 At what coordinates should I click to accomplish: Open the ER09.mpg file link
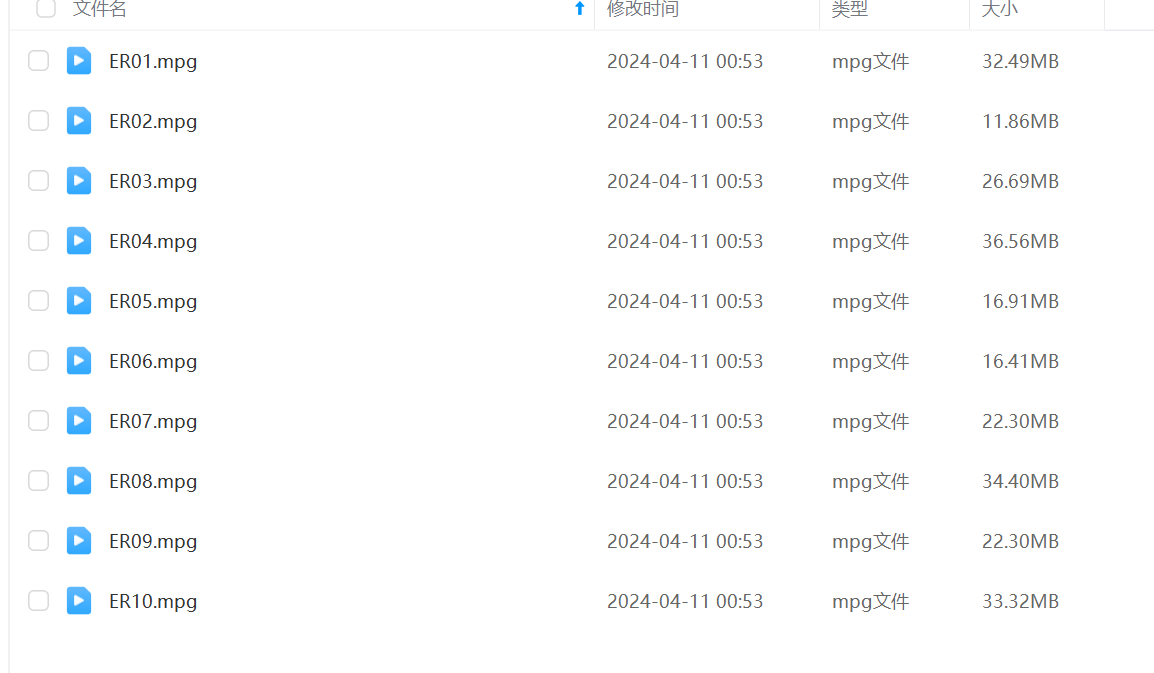(x=153, y=541)
